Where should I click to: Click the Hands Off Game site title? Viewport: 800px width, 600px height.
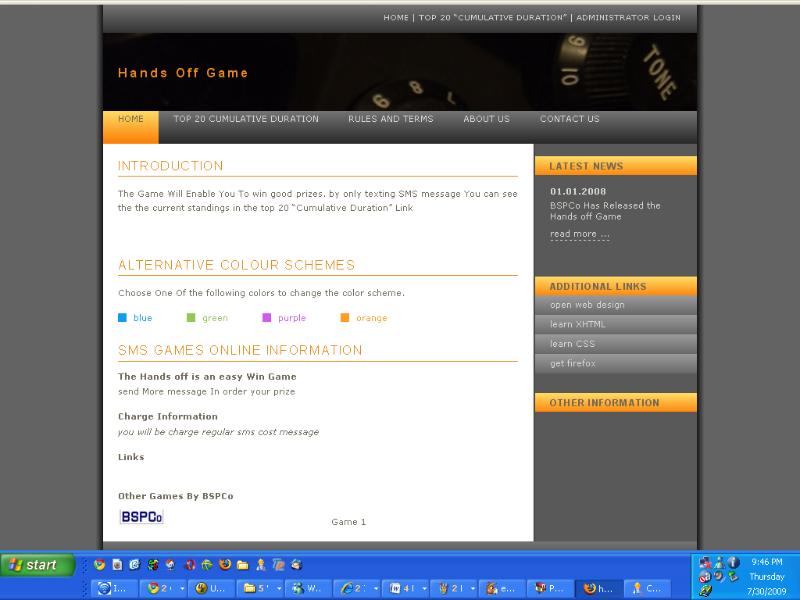point(183,73)
